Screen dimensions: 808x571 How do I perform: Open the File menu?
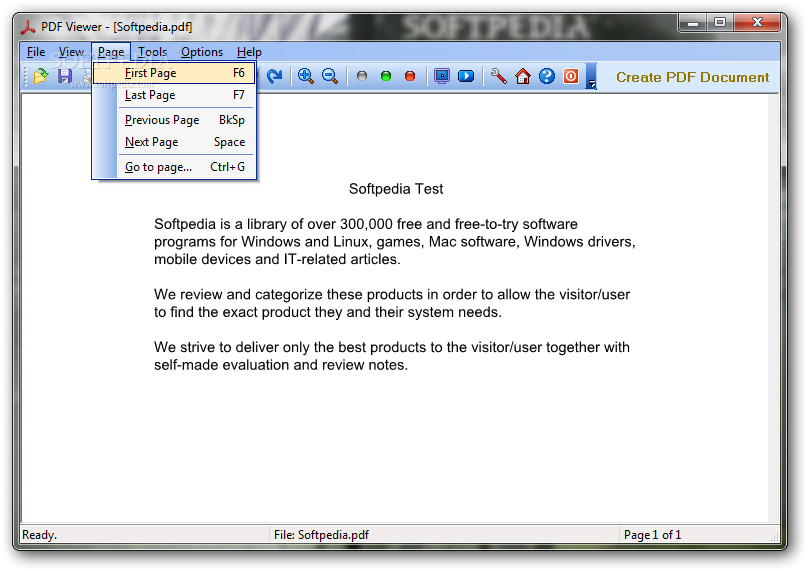(x=36, y=52)
